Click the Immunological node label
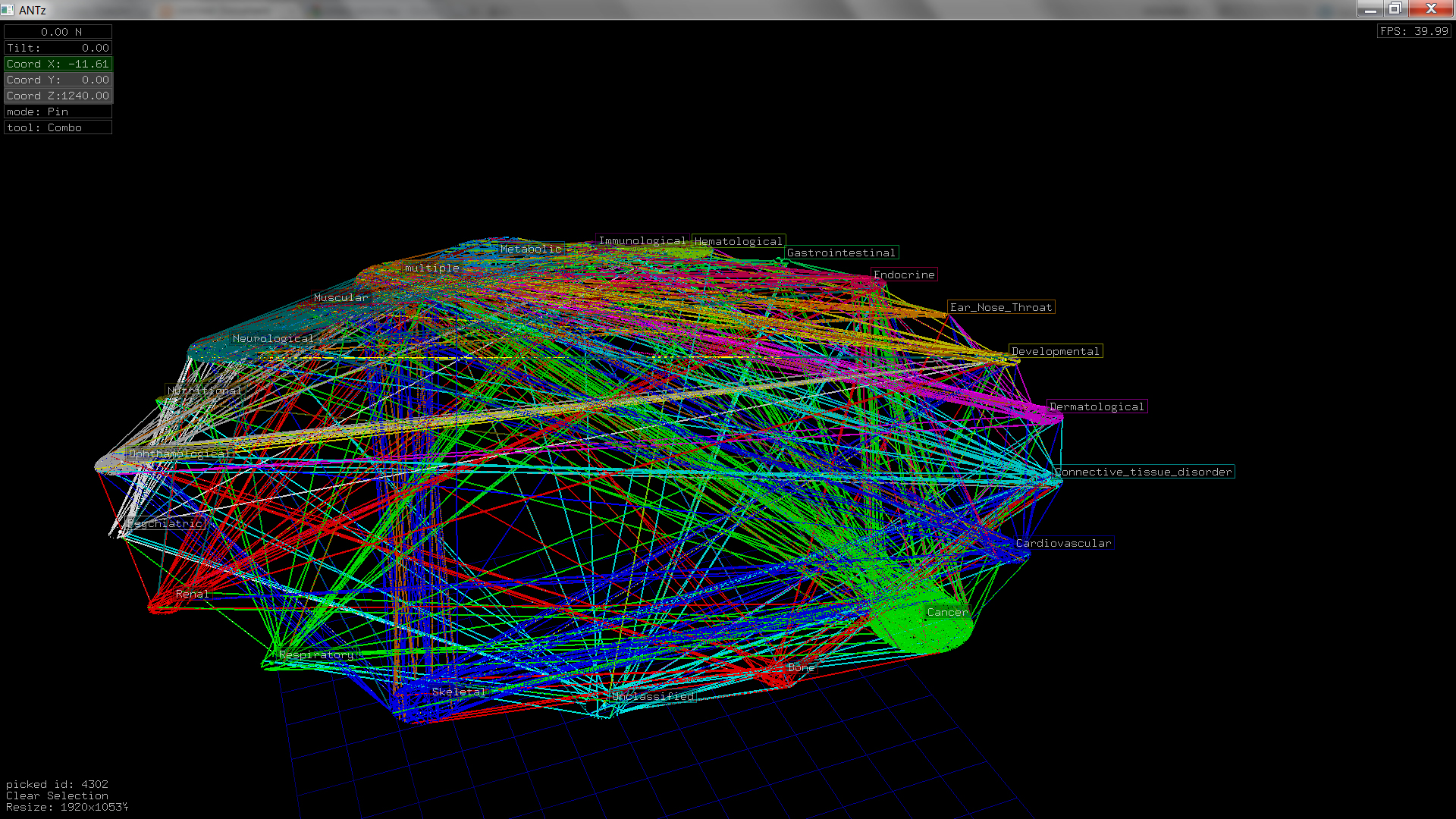 [x=642, y=240]
